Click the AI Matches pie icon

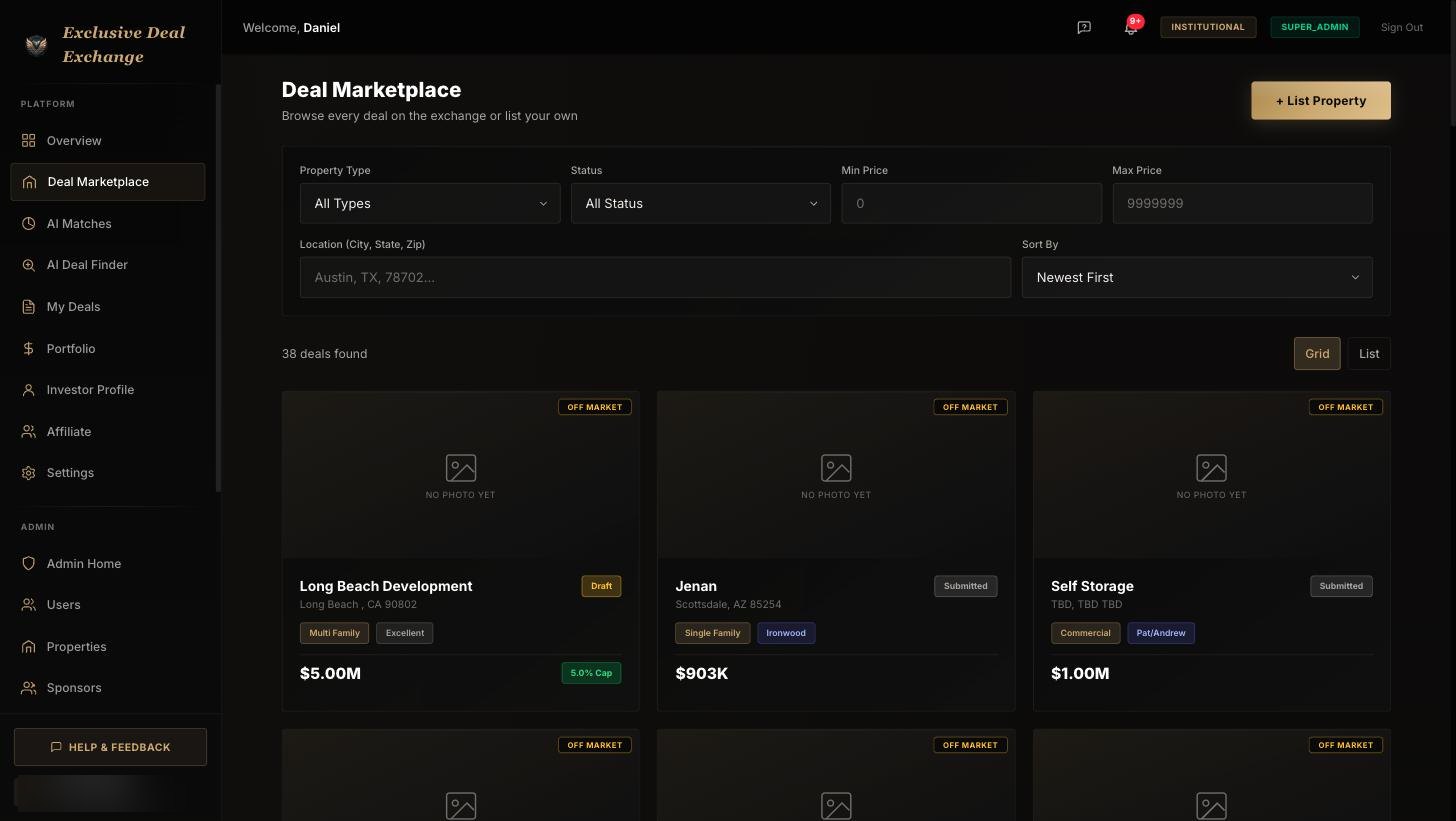(28, 224)
